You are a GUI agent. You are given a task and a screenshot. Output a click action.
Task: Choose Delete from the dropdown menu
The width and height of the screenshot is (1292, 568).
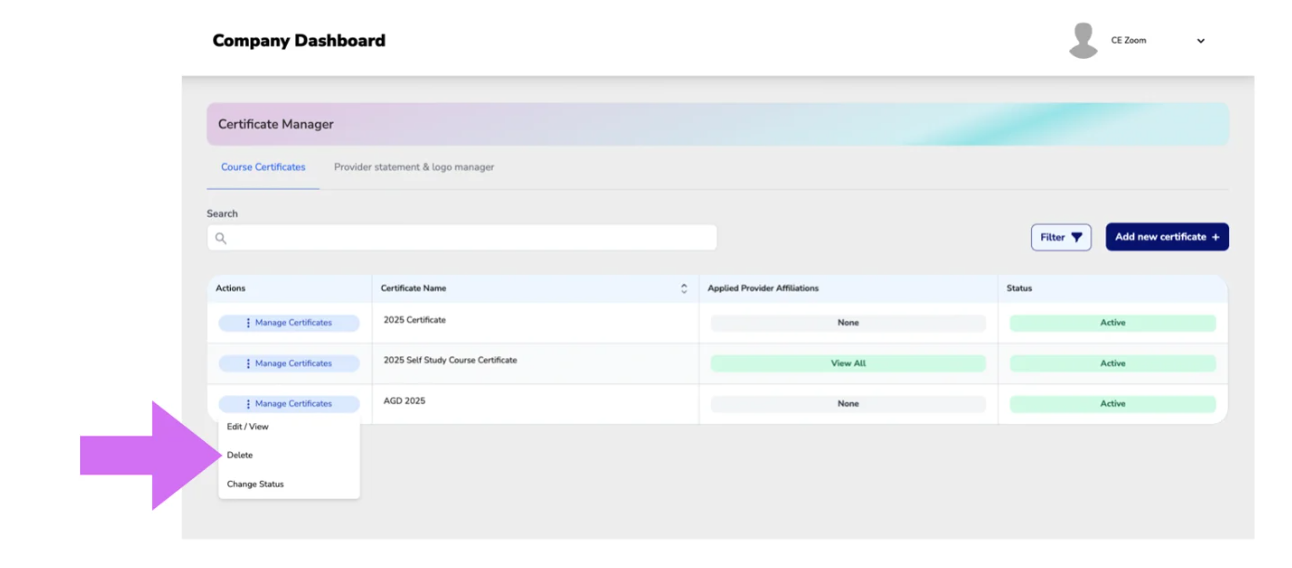(240, 455)
